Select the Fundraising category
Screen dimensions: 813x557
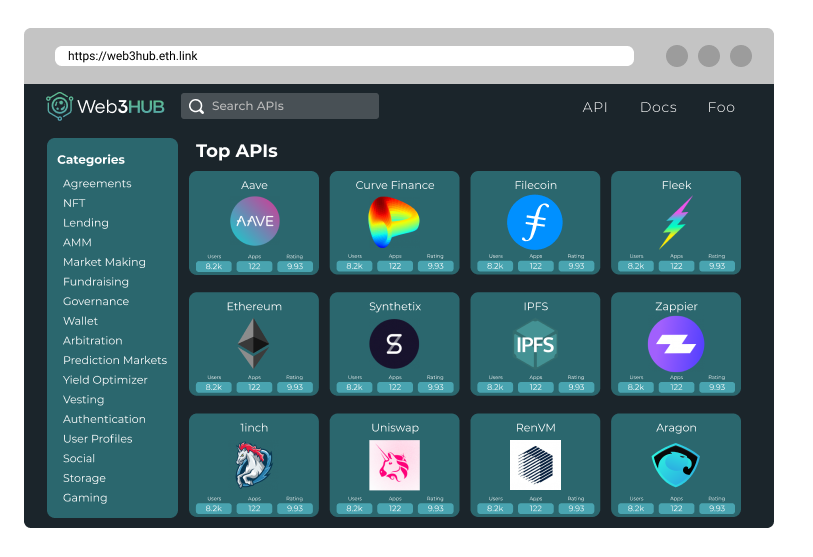click(x=96, y=282)
